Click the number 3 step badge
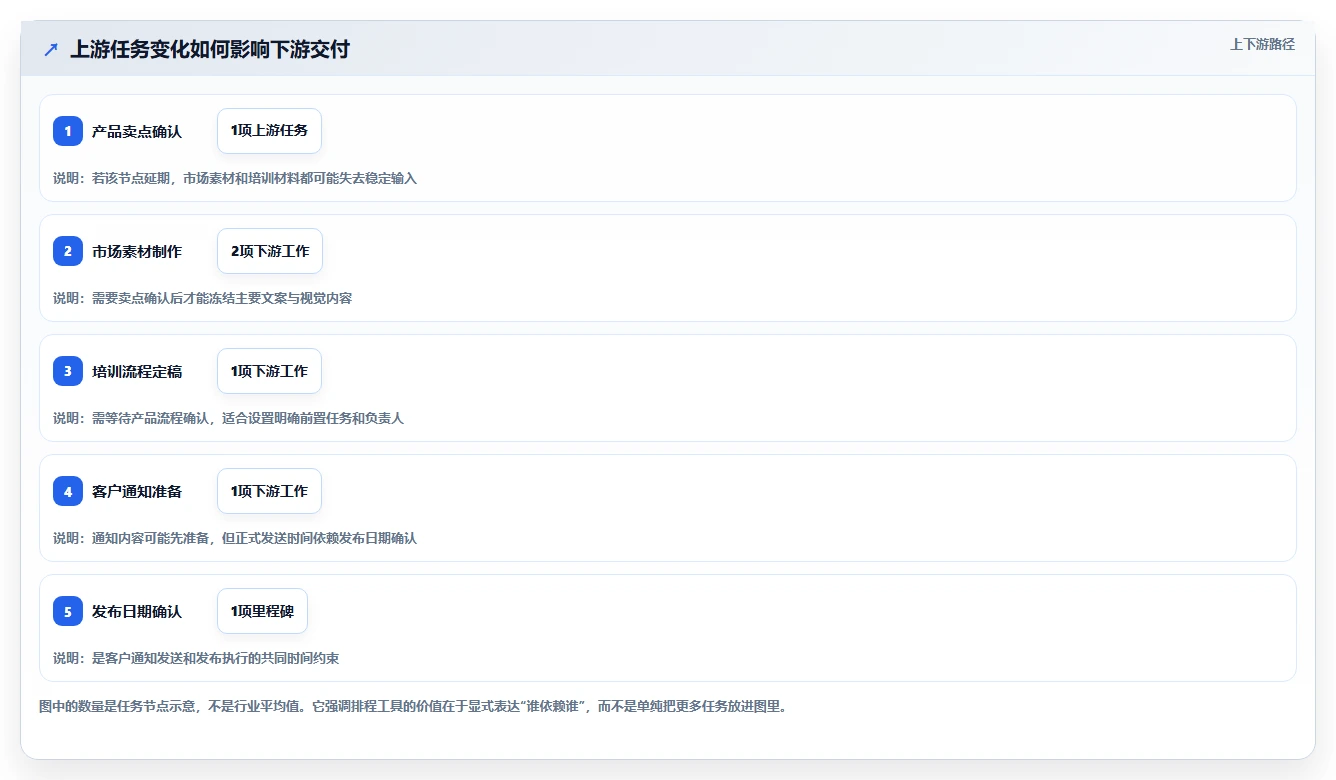 (68, 371)
